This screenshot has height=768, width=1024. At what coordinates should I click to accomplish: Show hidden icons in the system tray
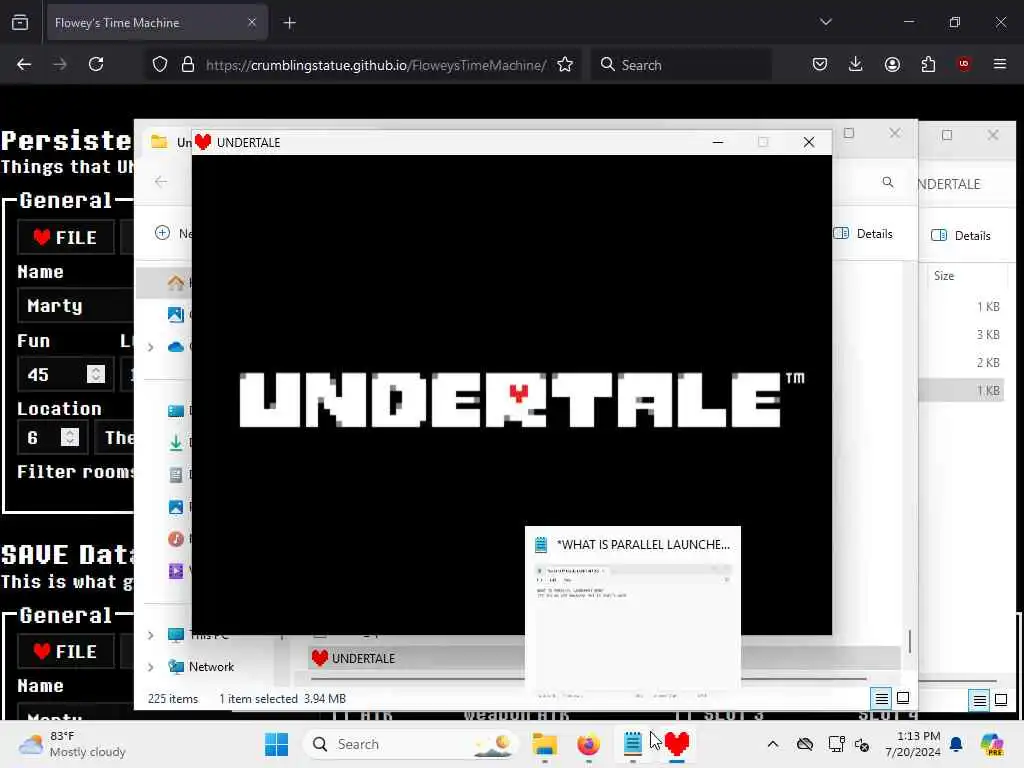pyautogui.click(x=773, y=744)
